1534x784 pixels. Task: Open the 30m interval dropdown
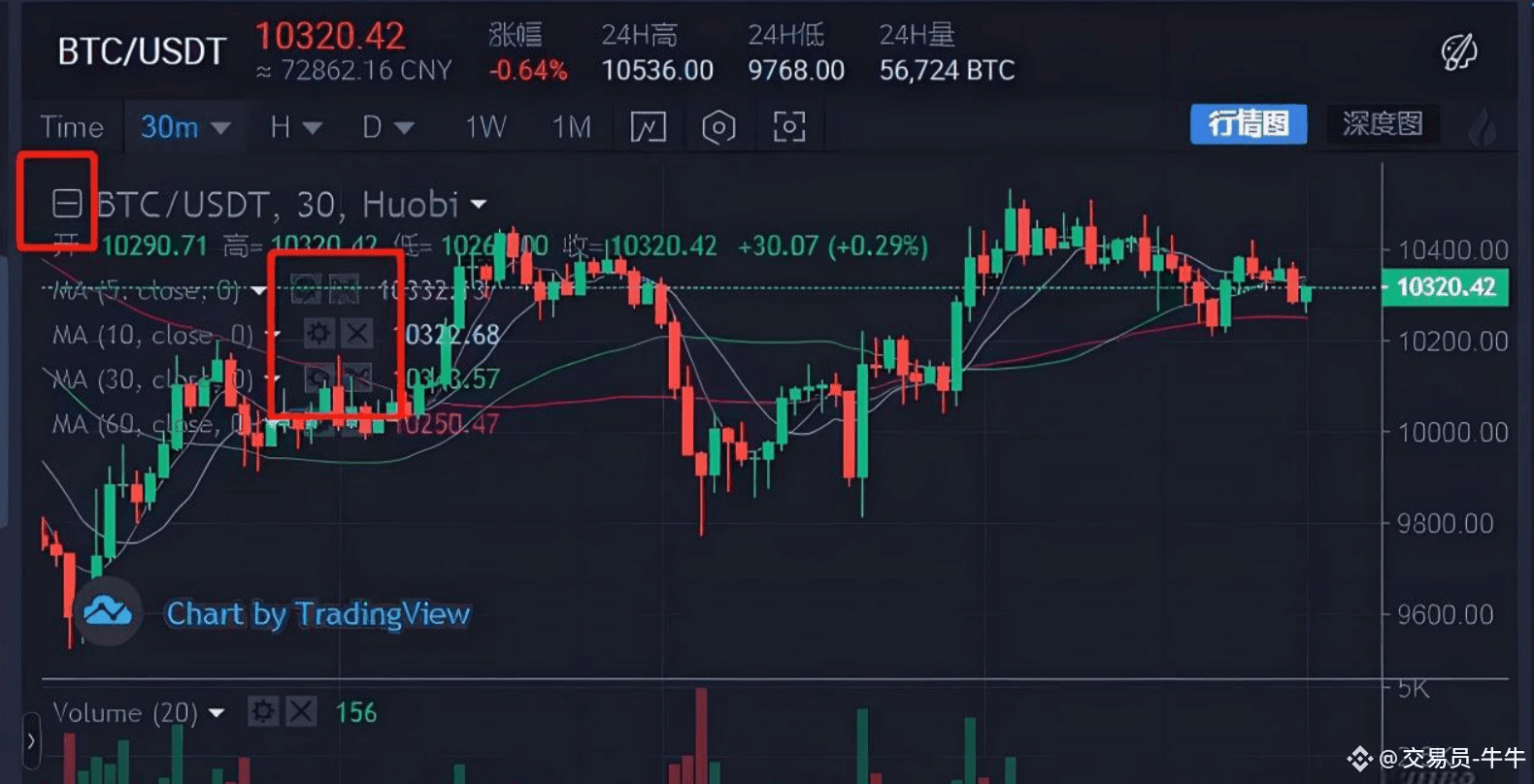[x=184, y=127]
